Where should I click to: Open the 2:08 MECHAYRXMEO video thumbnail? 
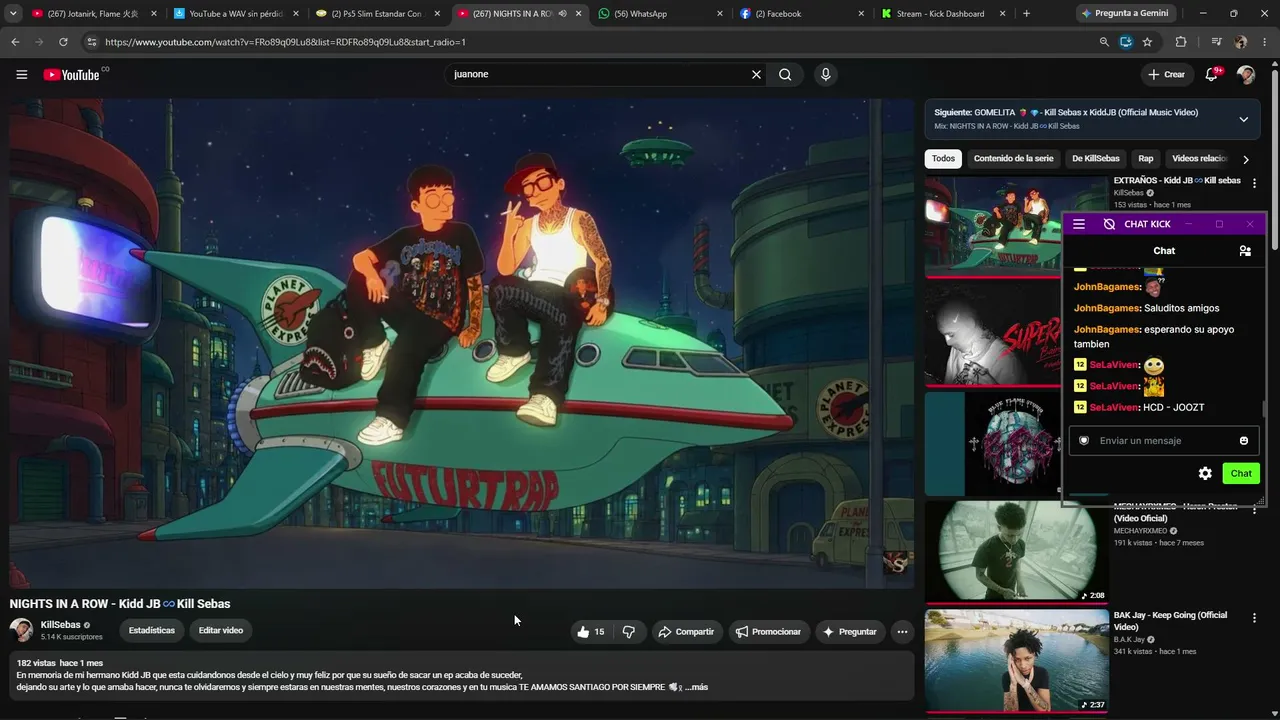pyautogui.click(x=1016, y=551)
